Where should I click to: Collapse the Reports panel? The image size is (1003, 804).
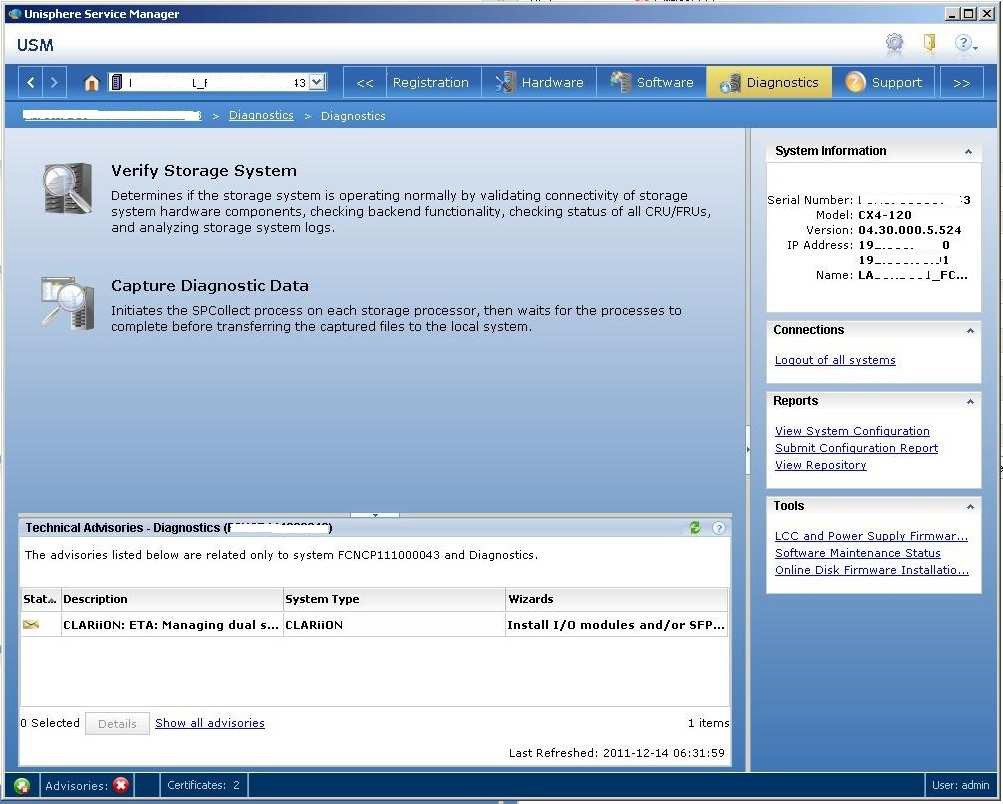pyautogui.click(x=970, y=402)
